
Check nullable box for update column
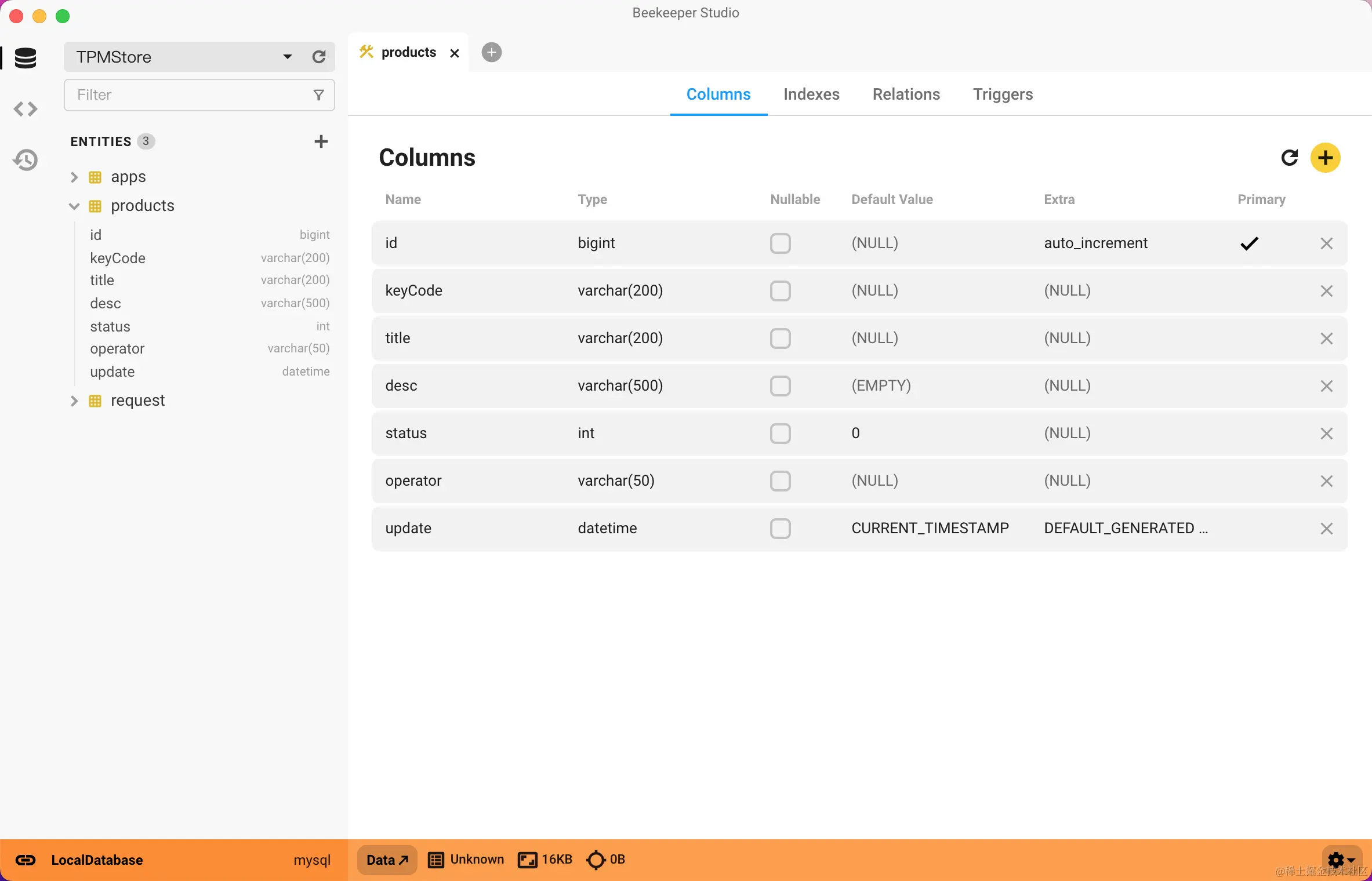(x=780, y=529)
